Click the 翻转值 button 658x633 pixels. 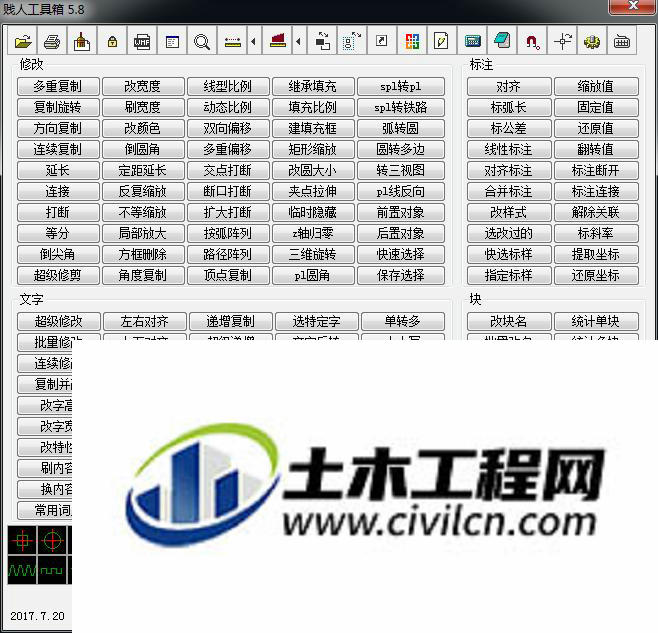pos(596,149)
